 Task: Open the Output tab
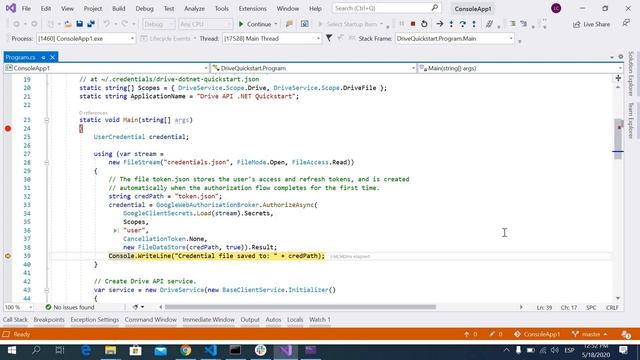coord(250,320)
